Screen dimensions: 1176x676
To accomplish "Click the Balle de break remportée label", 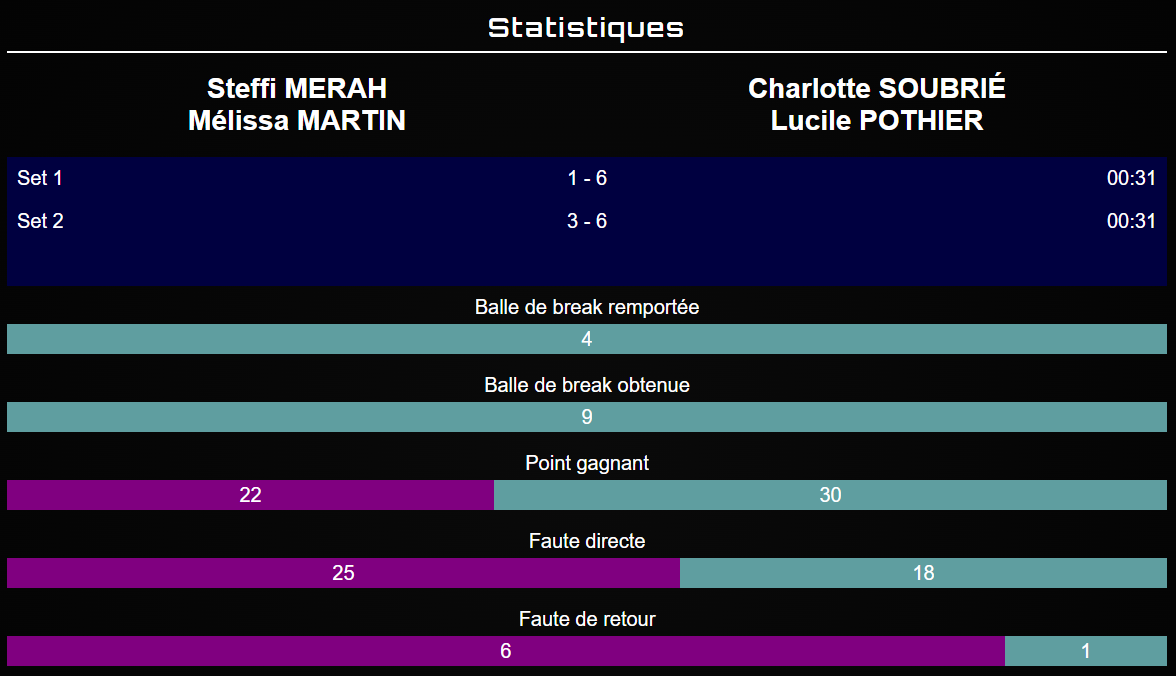I will pos(587,307).
